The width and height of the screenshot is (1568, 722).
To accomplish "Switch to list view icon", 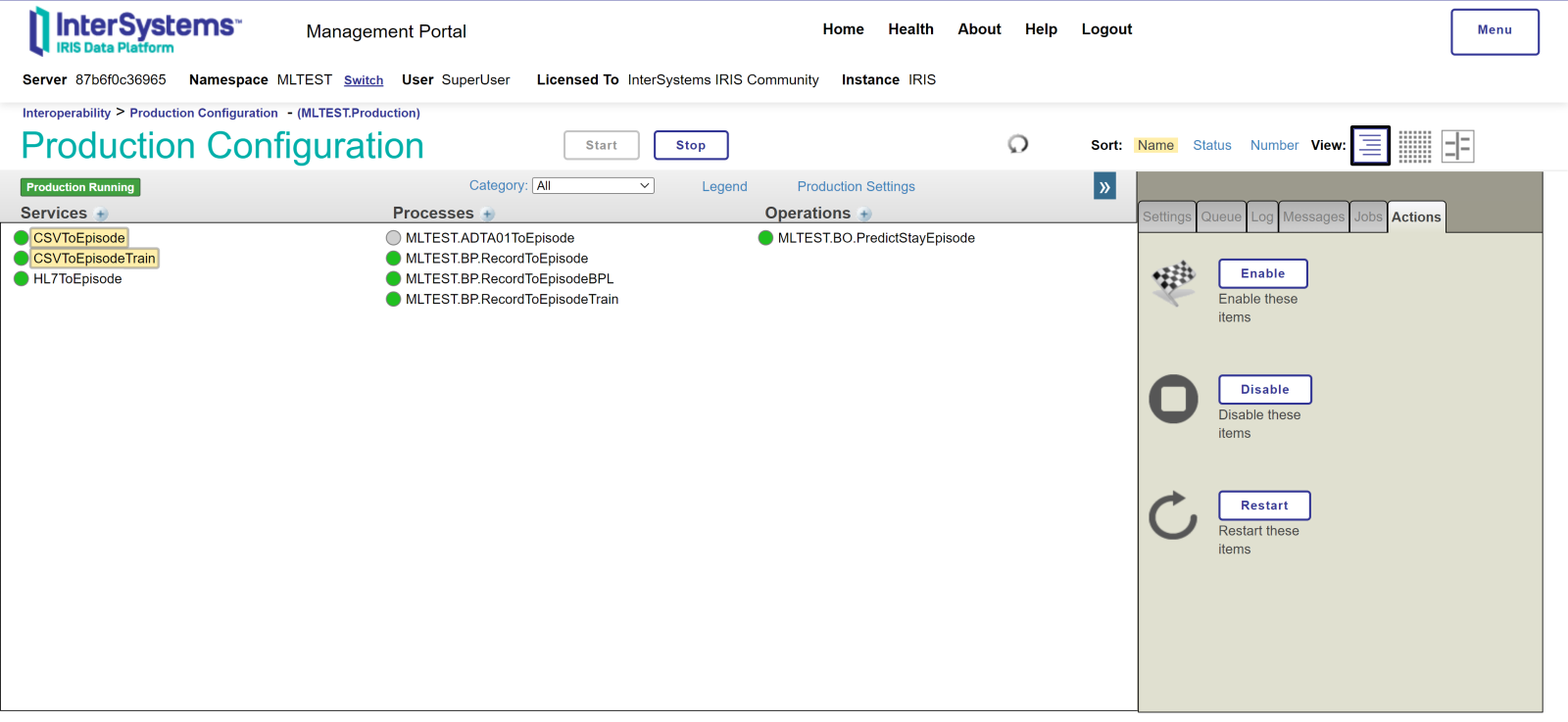I will (1370, 146).
